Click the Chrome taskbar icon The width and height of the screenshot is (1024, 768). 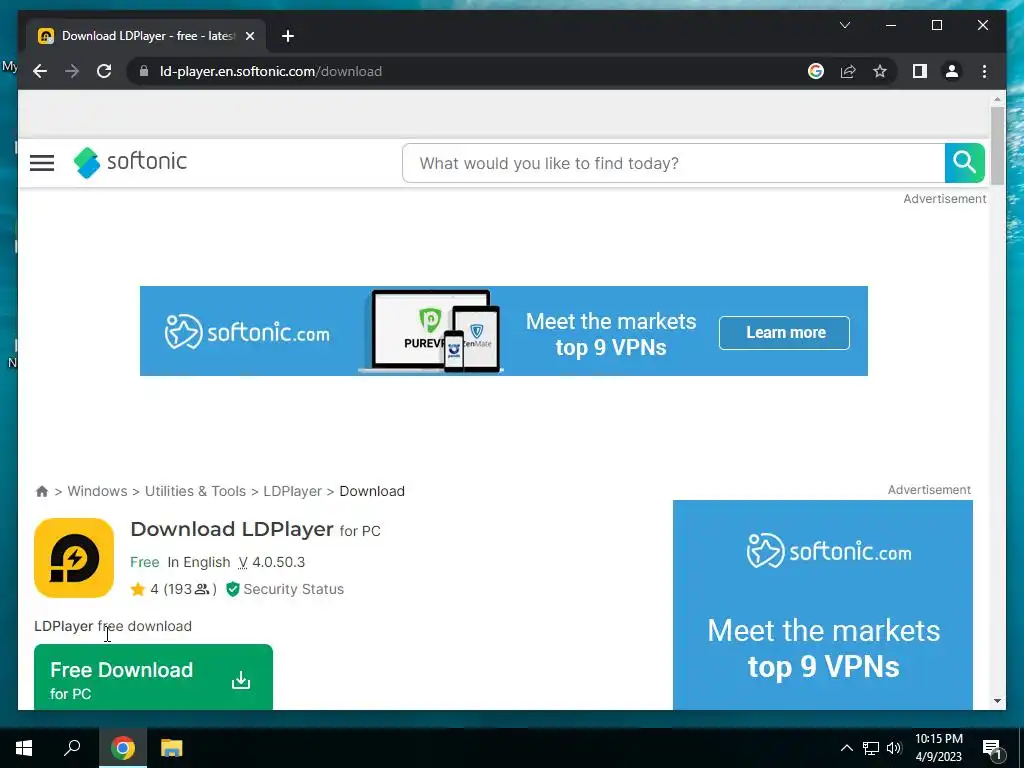pyautogui.click(x=123, y=748)
